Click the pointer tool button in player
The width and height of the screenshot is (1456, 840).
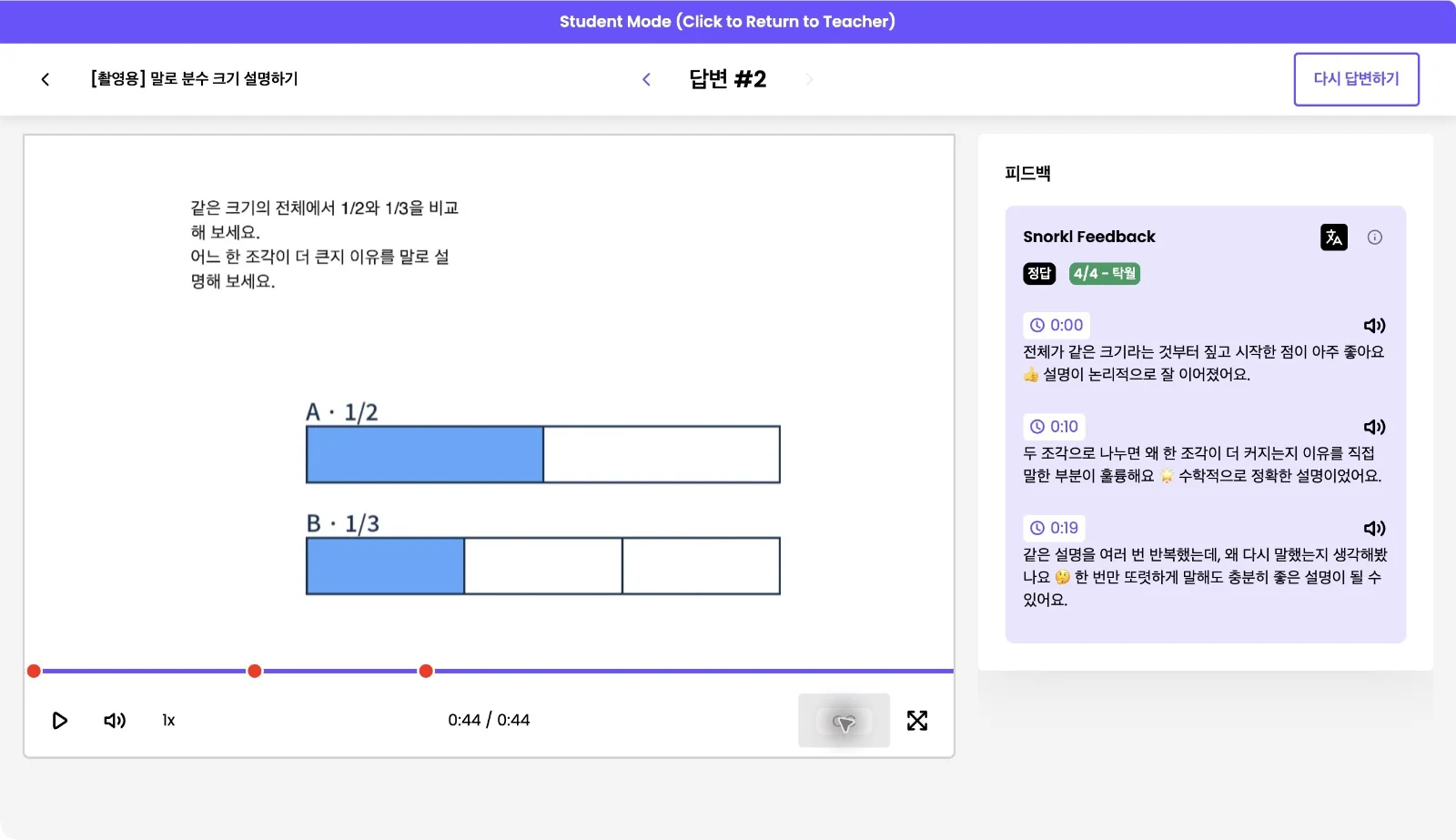pyautogui.click(x=844, y=721)
